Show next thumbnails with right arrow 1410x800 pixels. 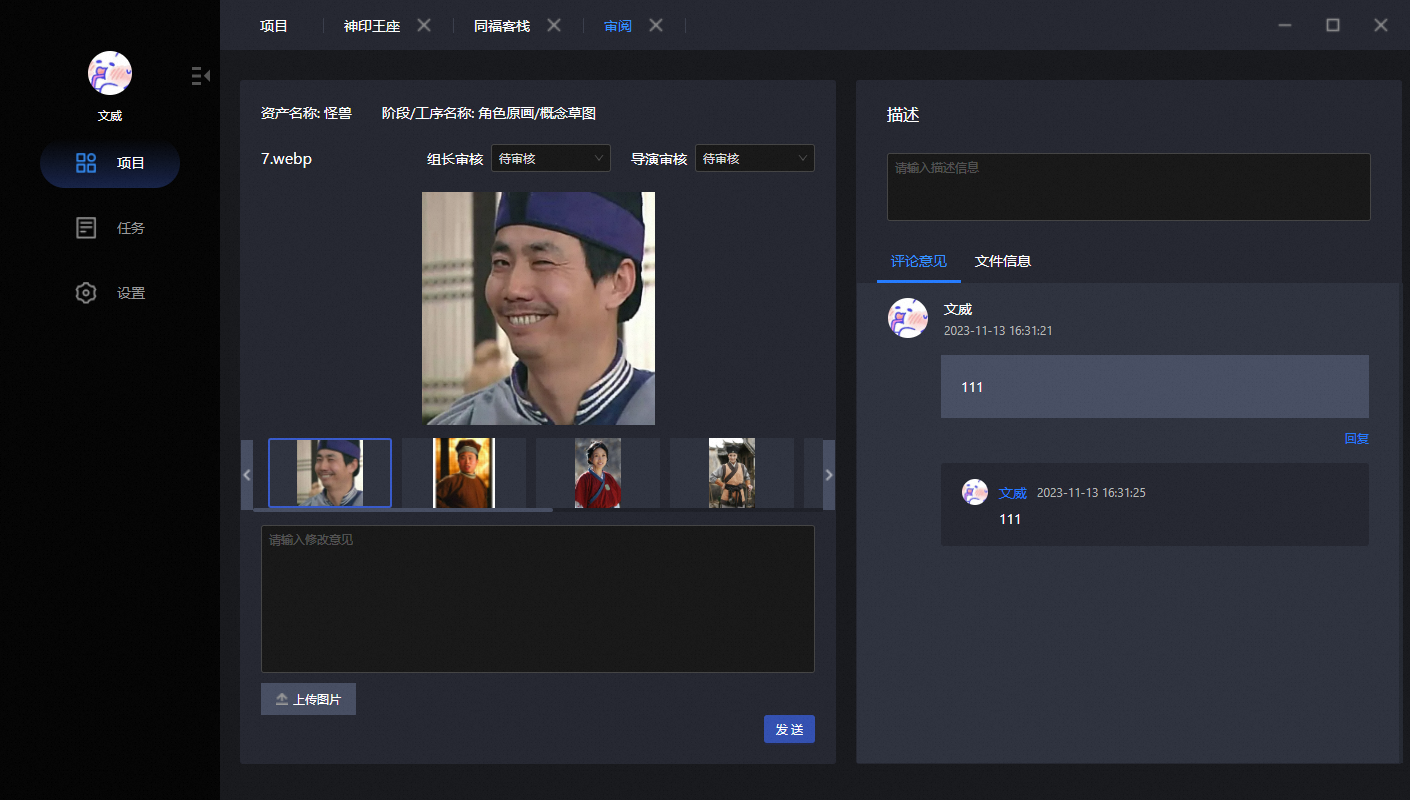click(x=828, y=475)
